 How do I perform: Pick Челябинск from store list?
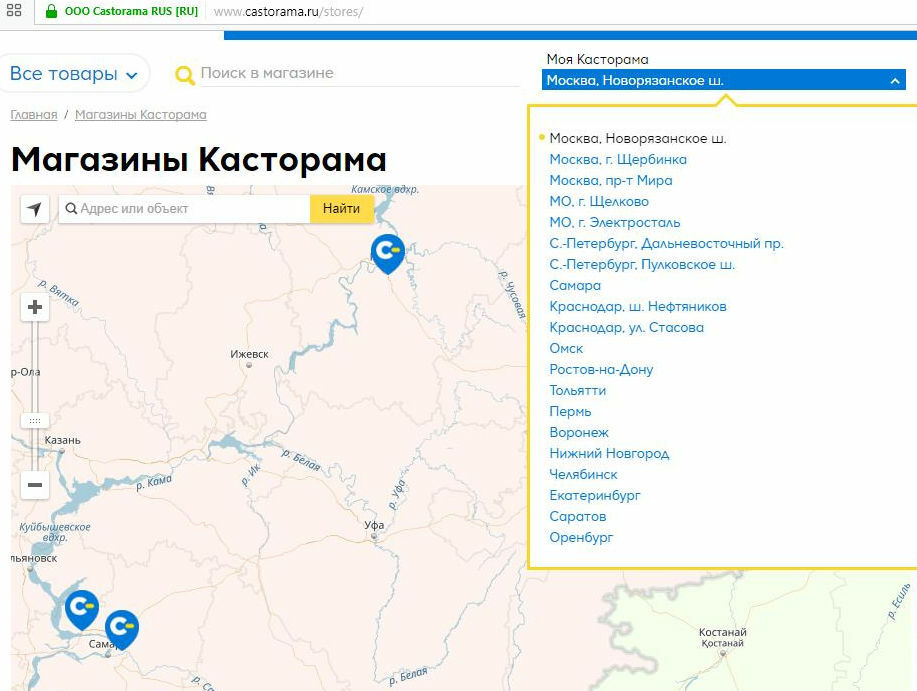(583, 475)
